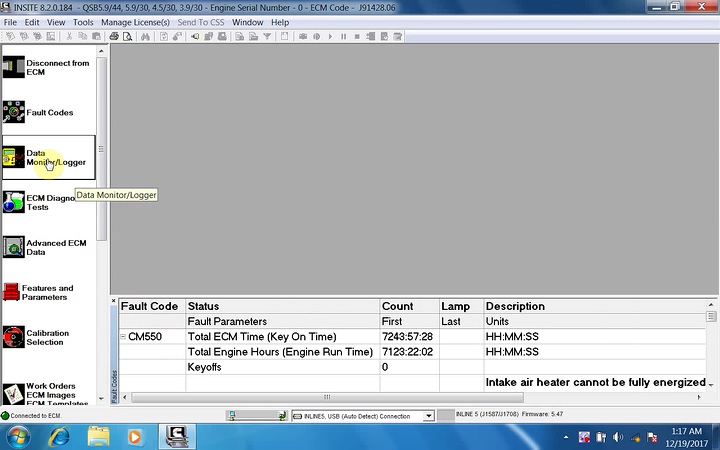Viewport: 720px width, 450px height.
Task: Click Intake air heater description text
Action: point(596,382)
